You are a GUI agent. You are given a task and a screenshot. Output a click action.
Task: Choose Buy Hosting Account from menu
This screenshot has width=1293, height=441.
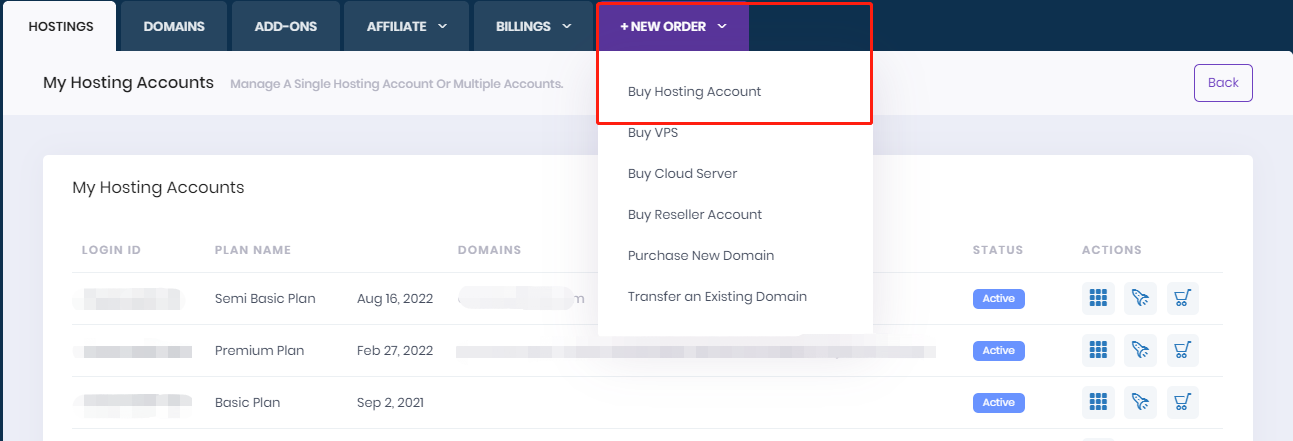pyautogui.click(x=694, y=92)
